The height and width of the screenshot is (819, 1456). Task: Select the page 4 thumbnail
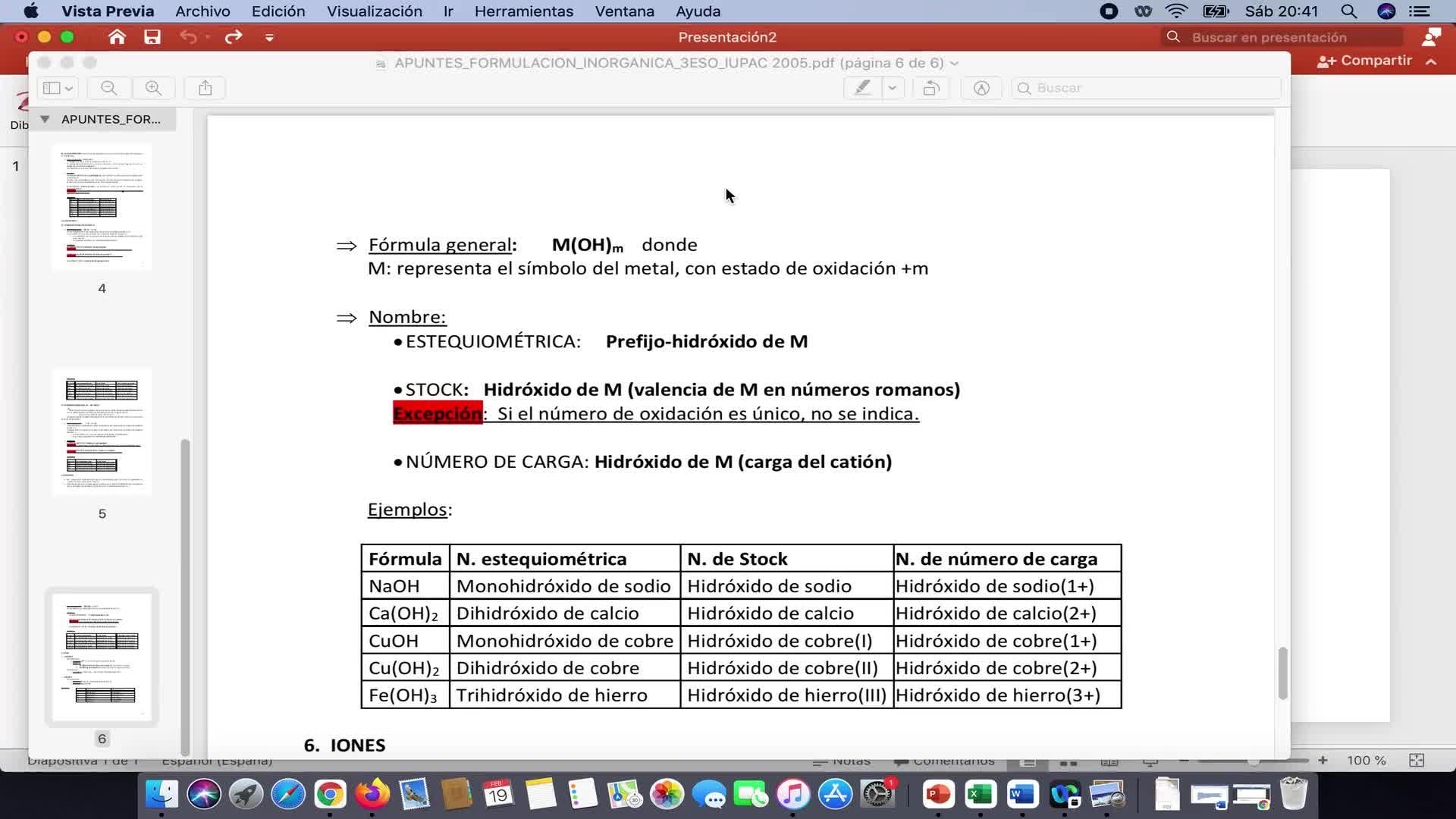(102, 206)
